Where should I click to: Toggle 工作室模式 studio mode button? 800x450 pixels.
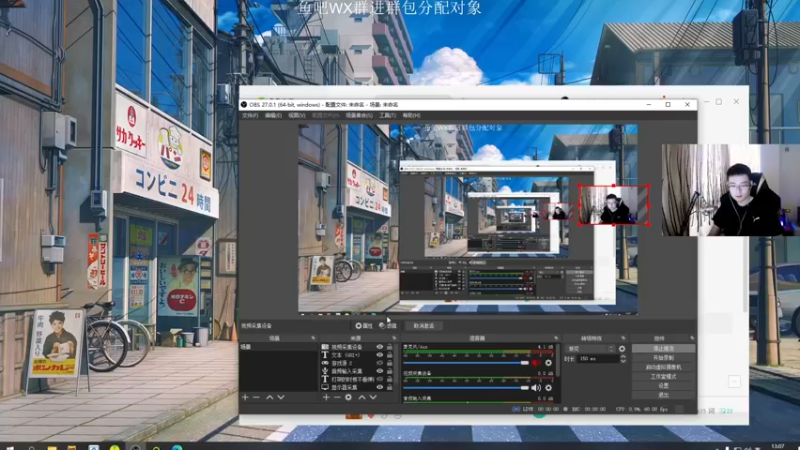coord(663,376)
